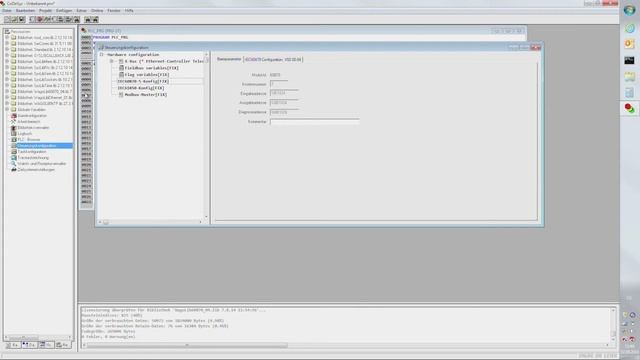This screenshot has height=360, width=640.
Task: Select the Bibliothek SYSLIBCALLBACK.LIB folder icon
Action: (13, 56)
